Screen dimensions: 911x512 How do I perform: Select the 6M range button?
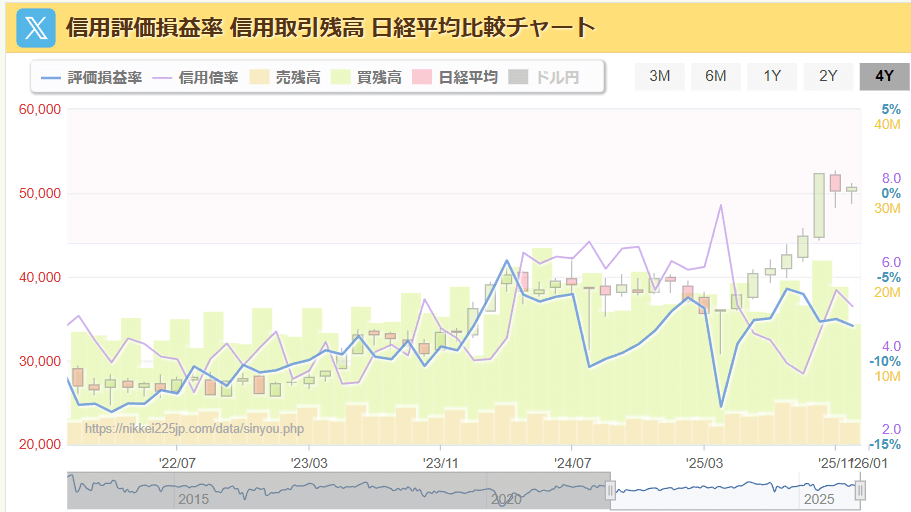[716, 76]
